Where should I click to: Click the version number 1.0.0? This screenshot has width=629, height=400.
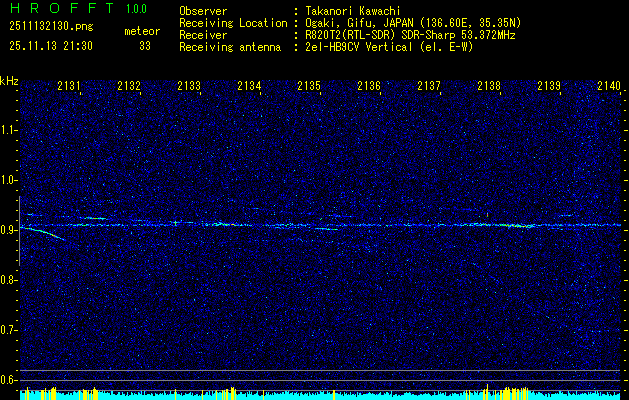(x=136, y=9)
